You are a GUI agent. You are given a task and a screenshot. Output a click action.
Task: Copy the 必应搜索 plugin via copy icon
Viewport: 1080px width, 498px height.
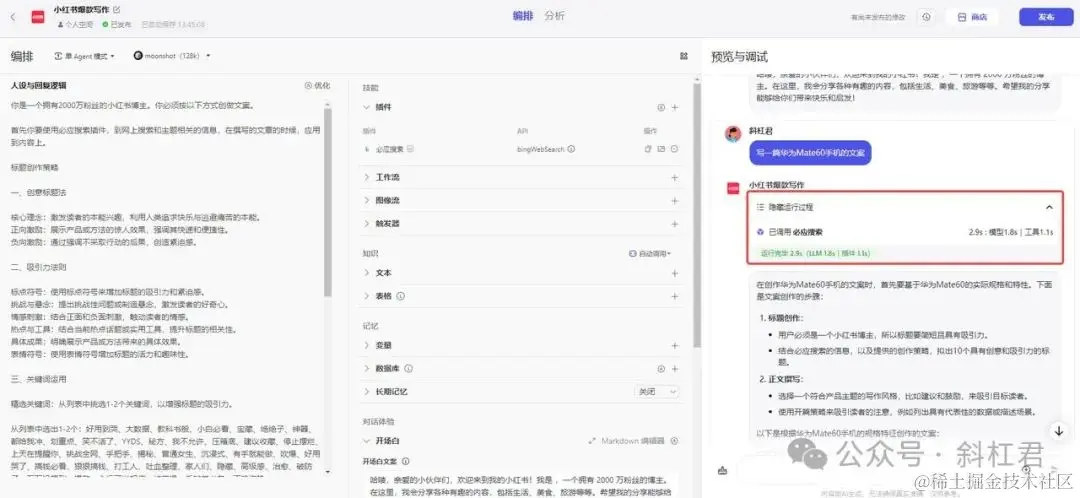pos(647,149)
